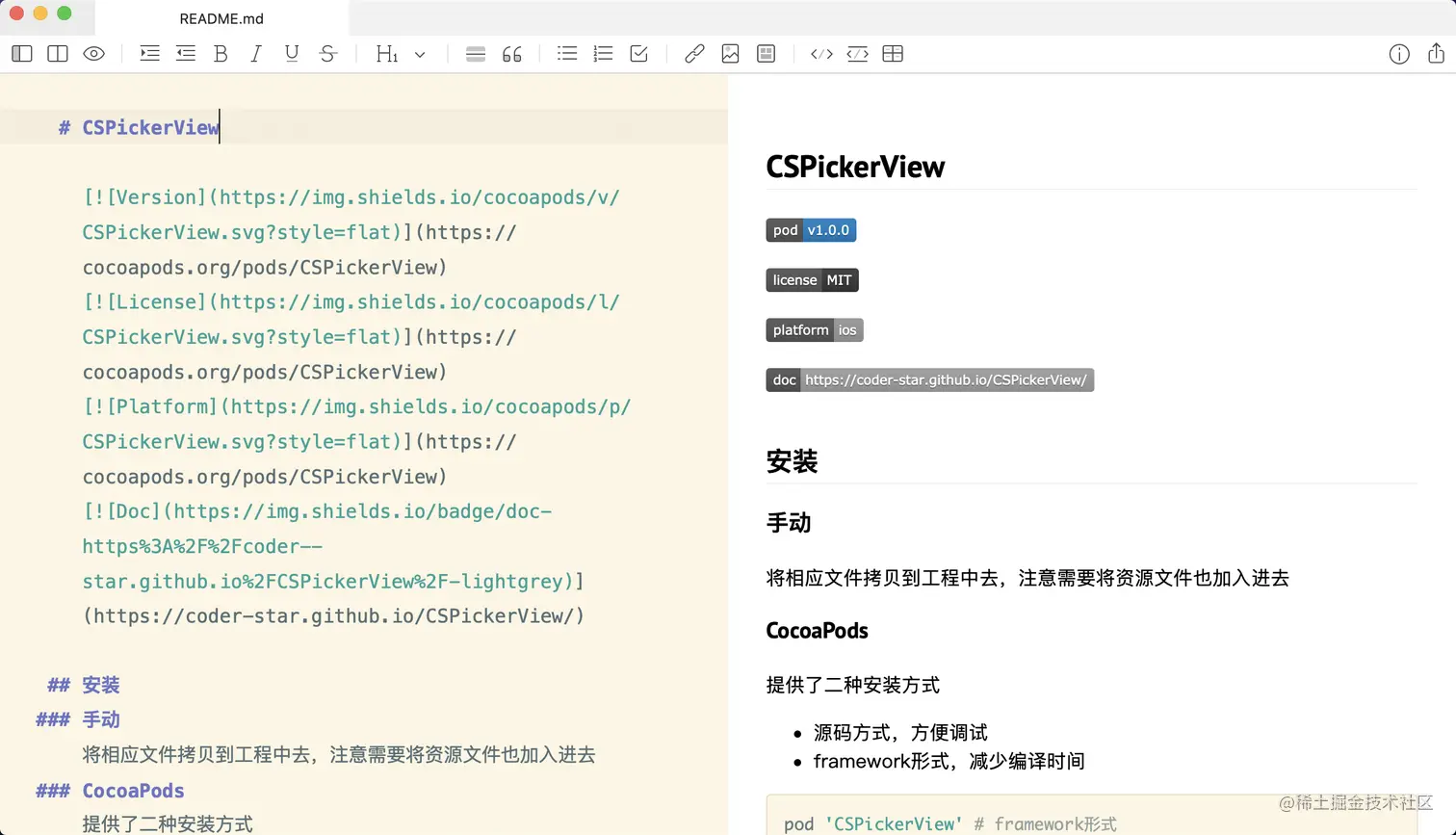Viewport: 1456px width, 835px height.
Task: Select the README.md tab
Action: pyautogui.click(x=221, y=18)
